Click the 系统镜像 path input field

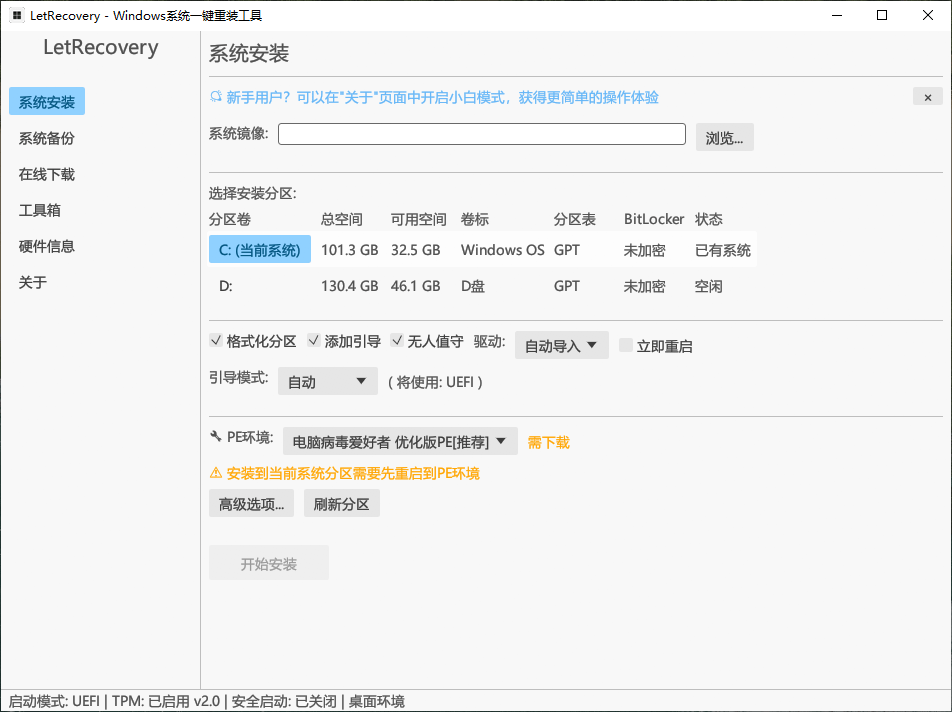481,134
